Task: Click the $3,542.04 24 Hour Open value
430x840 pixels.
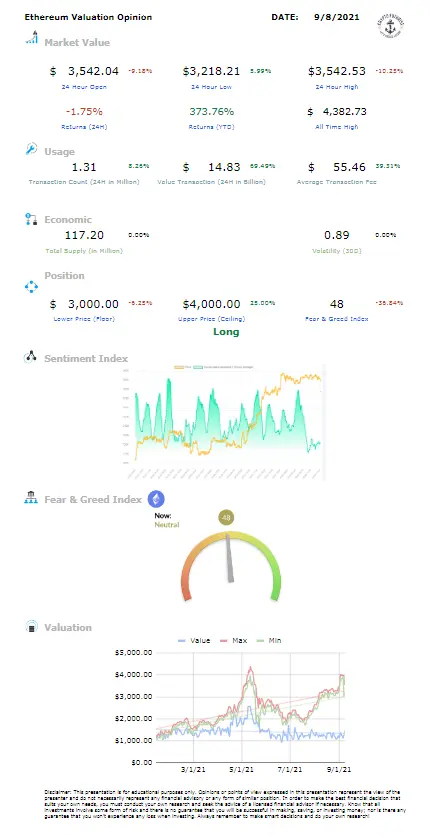Action: [x=84, y=71]
